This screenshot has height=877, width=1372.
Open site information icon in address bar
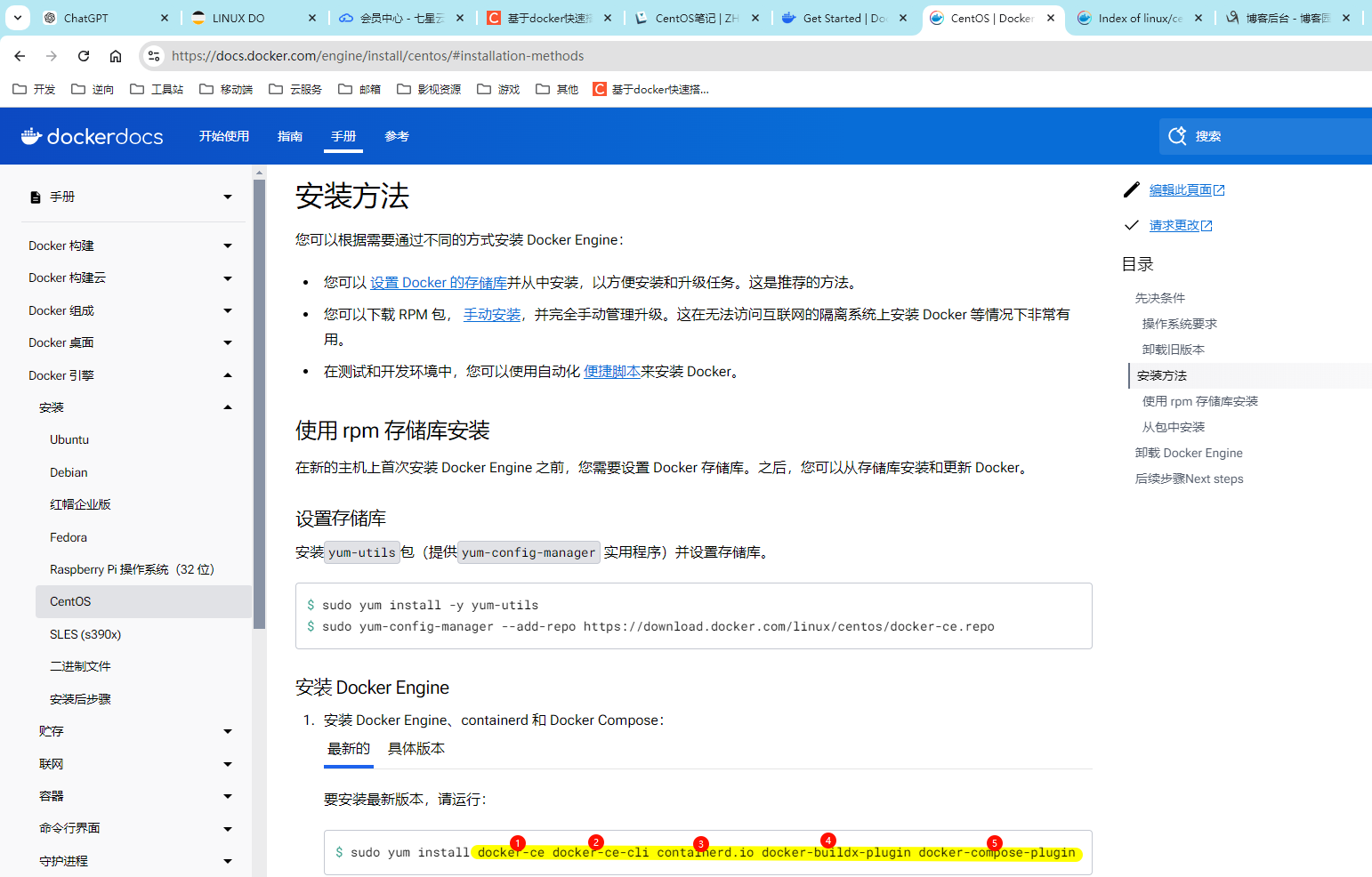[154, 56]
